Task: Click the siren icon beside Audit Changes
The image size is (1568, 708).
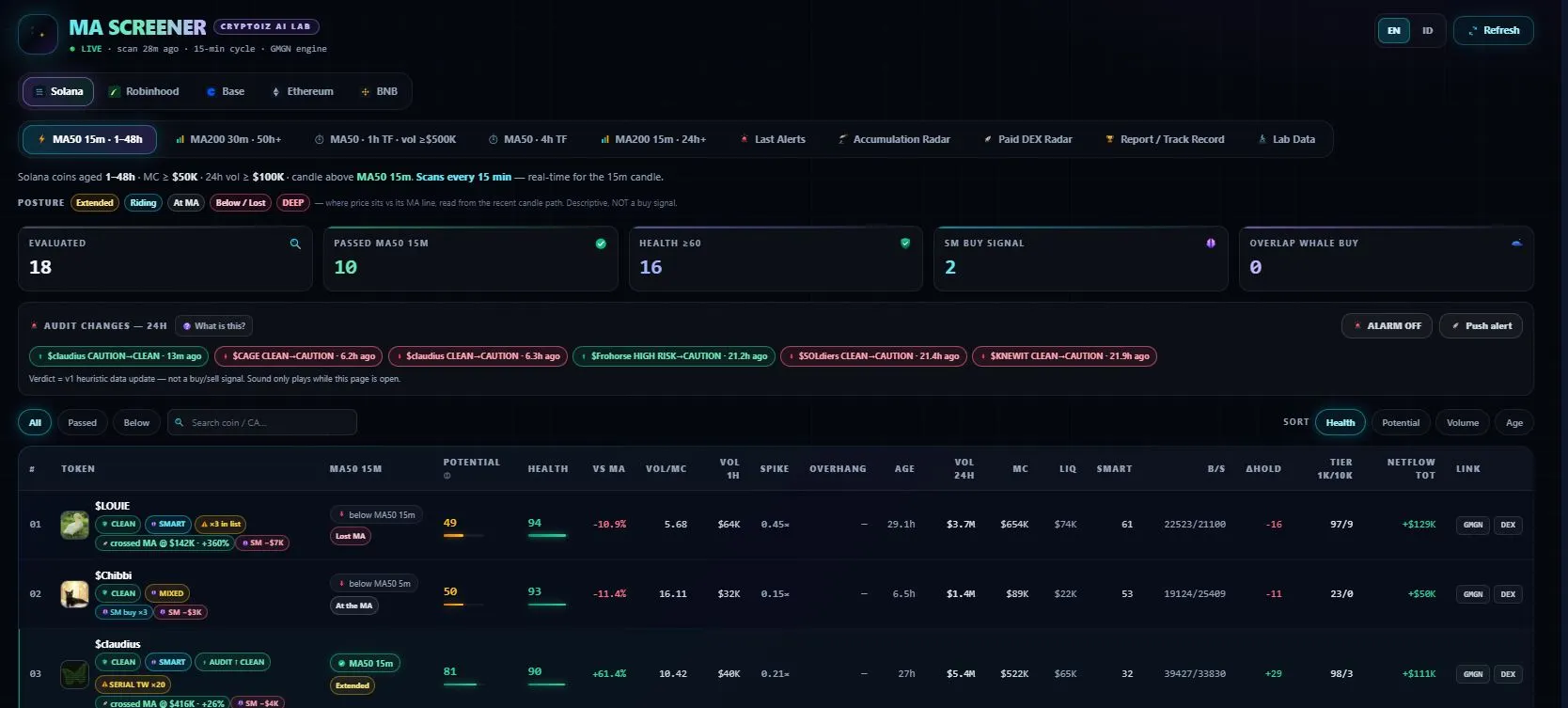Action: 34,326
